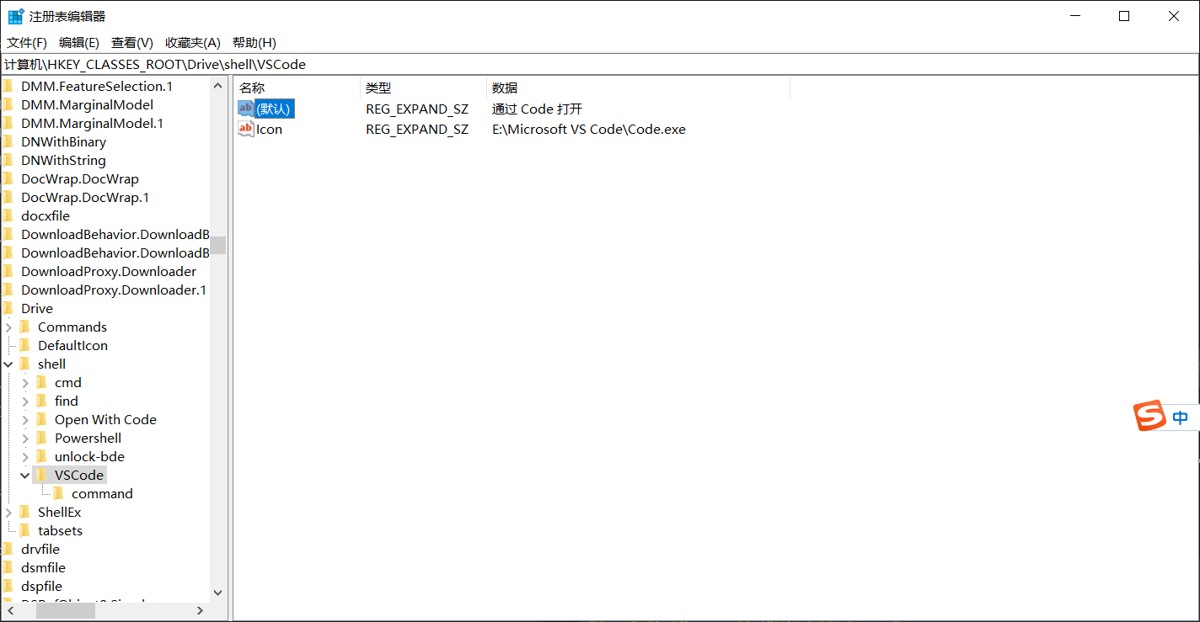
Task: Click the Open With Code folder icon
Action: tap(42, 419)
